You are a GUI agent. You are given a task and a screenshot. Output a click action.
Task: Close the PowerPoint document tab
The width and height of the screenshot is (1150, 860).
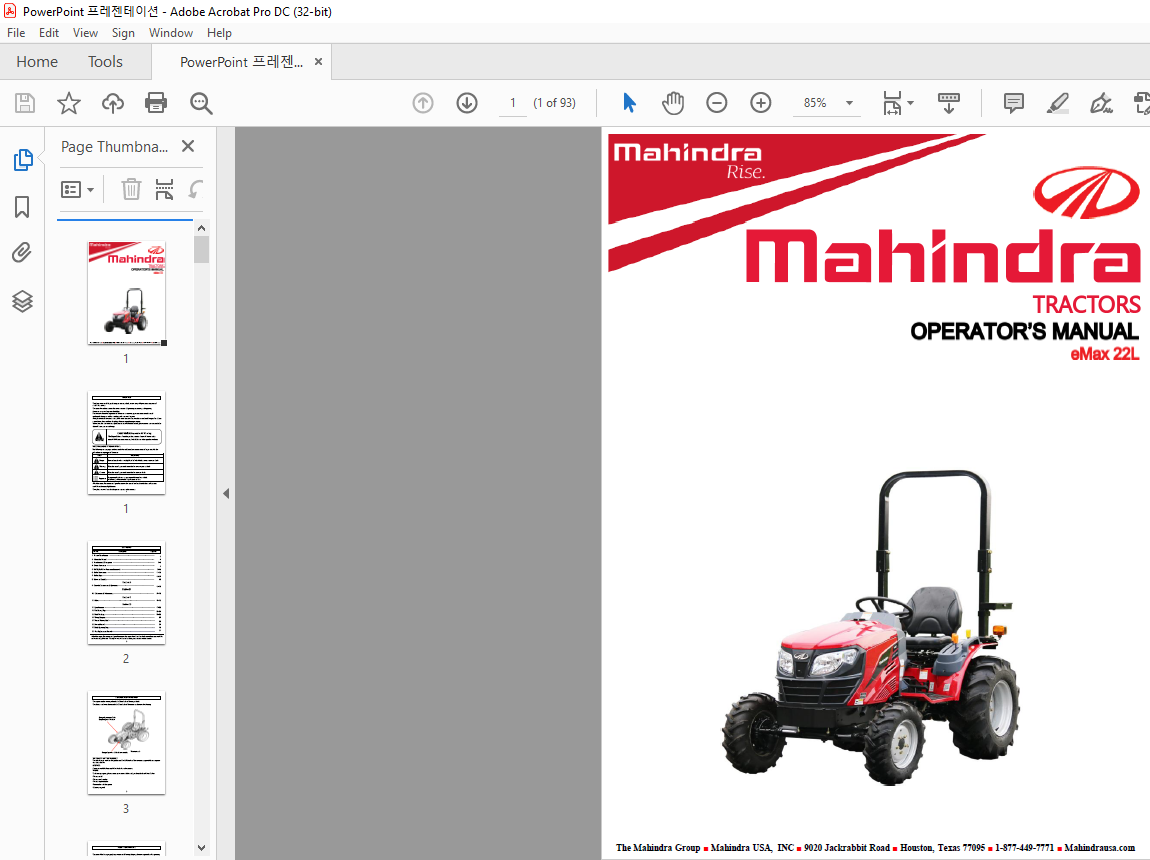318,62
